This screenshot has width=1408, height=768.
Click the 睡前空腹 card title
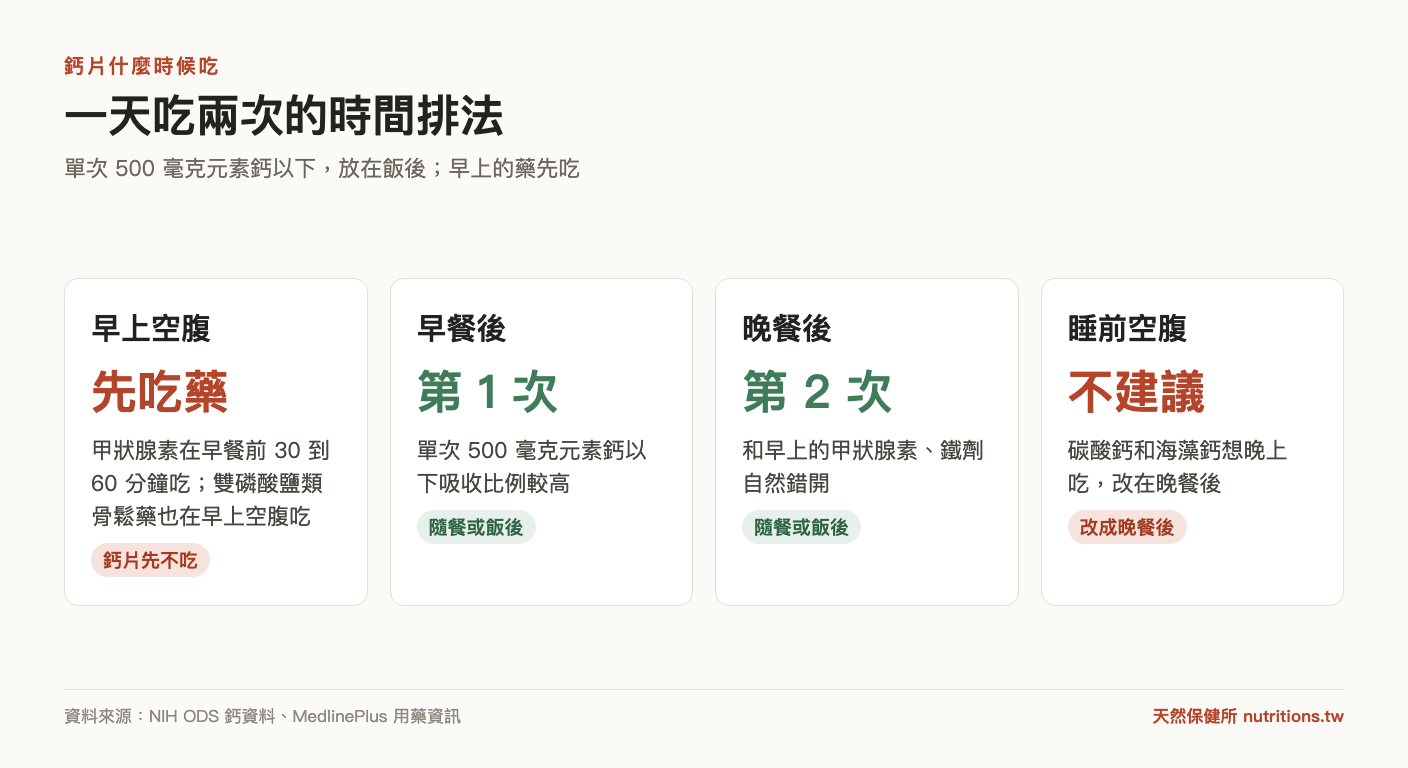1127,329
